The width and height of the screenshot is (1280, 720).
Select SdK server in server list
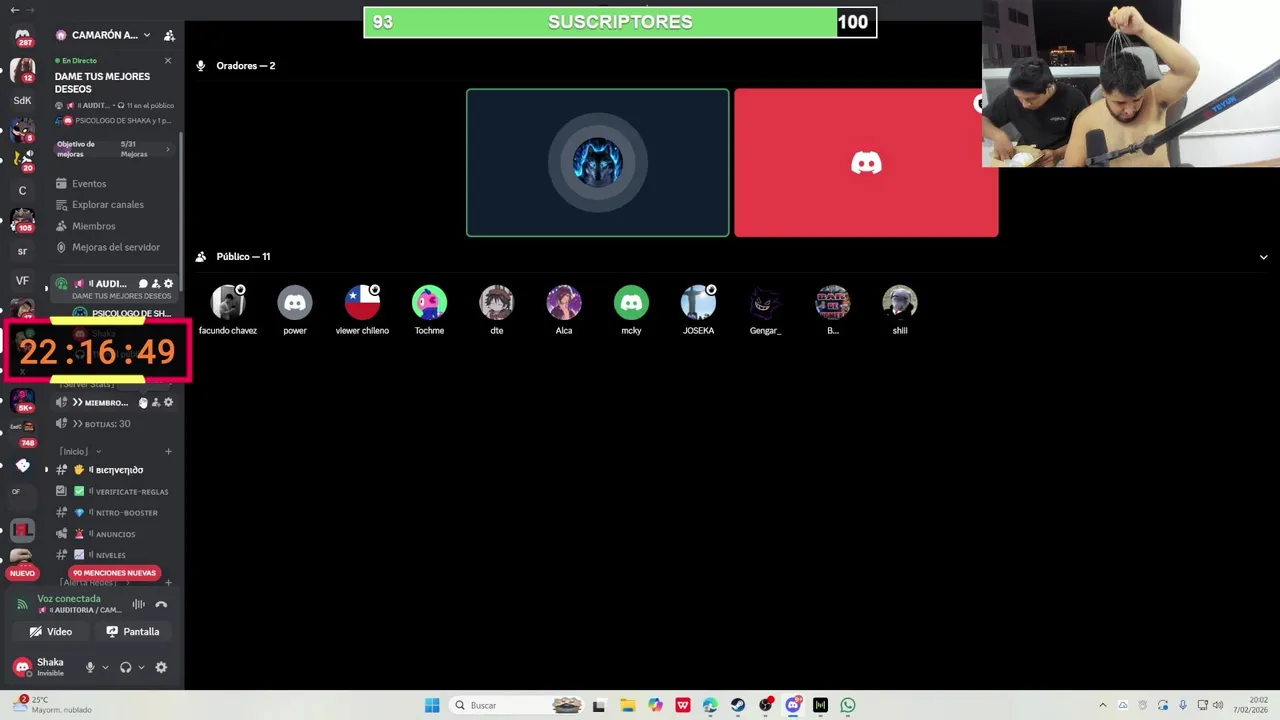(22, 100)
